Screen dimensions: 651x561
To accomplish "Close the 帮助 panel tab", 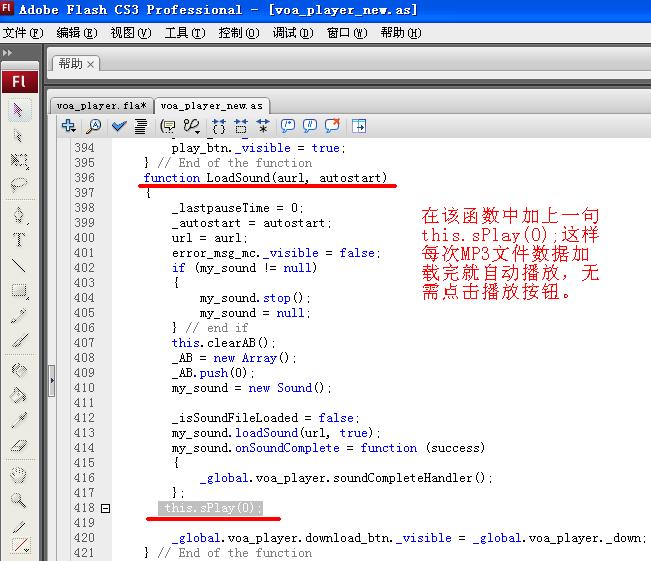I will click(x=91, y=64).
